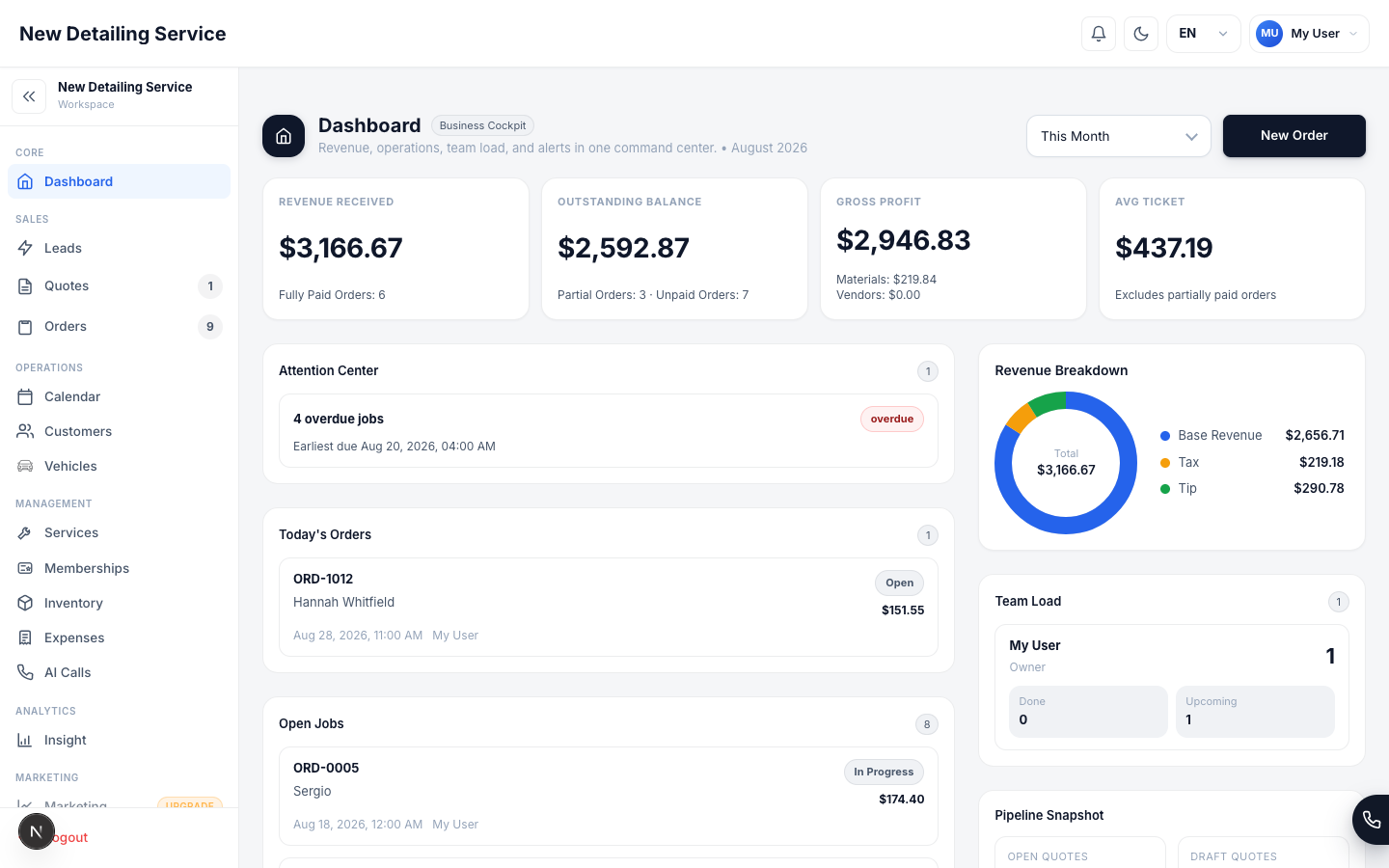Open today's order ORD-1012
Image resolution: width=1389 pixels, height=868 pixels.
tap(609, 607)
